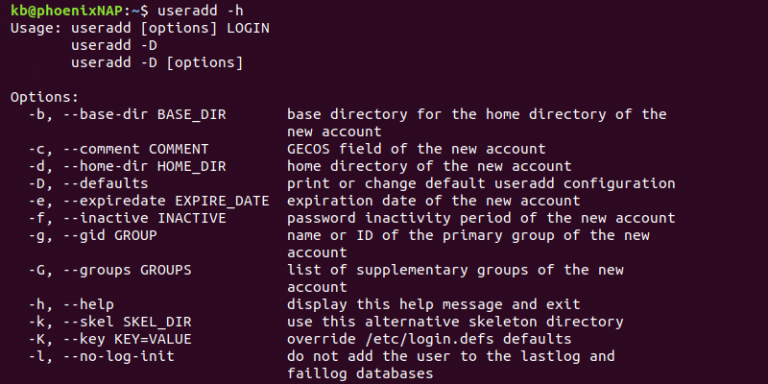Click the 'Usage: useradd [options] LOGIN' line
Image resolution: width=768 pixels, height=384 pixels.
140,29
